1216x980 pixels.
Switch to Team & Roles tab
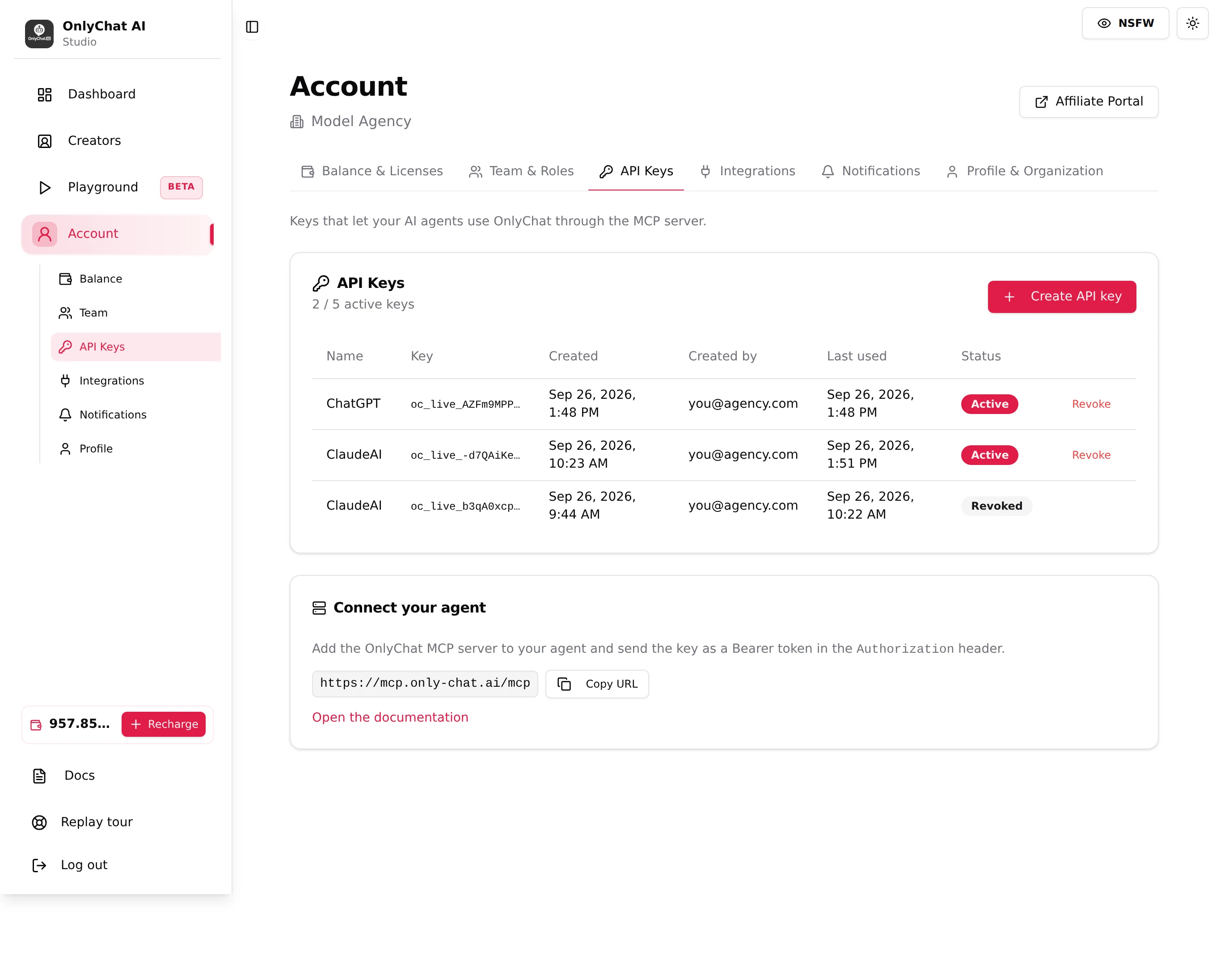521,171
